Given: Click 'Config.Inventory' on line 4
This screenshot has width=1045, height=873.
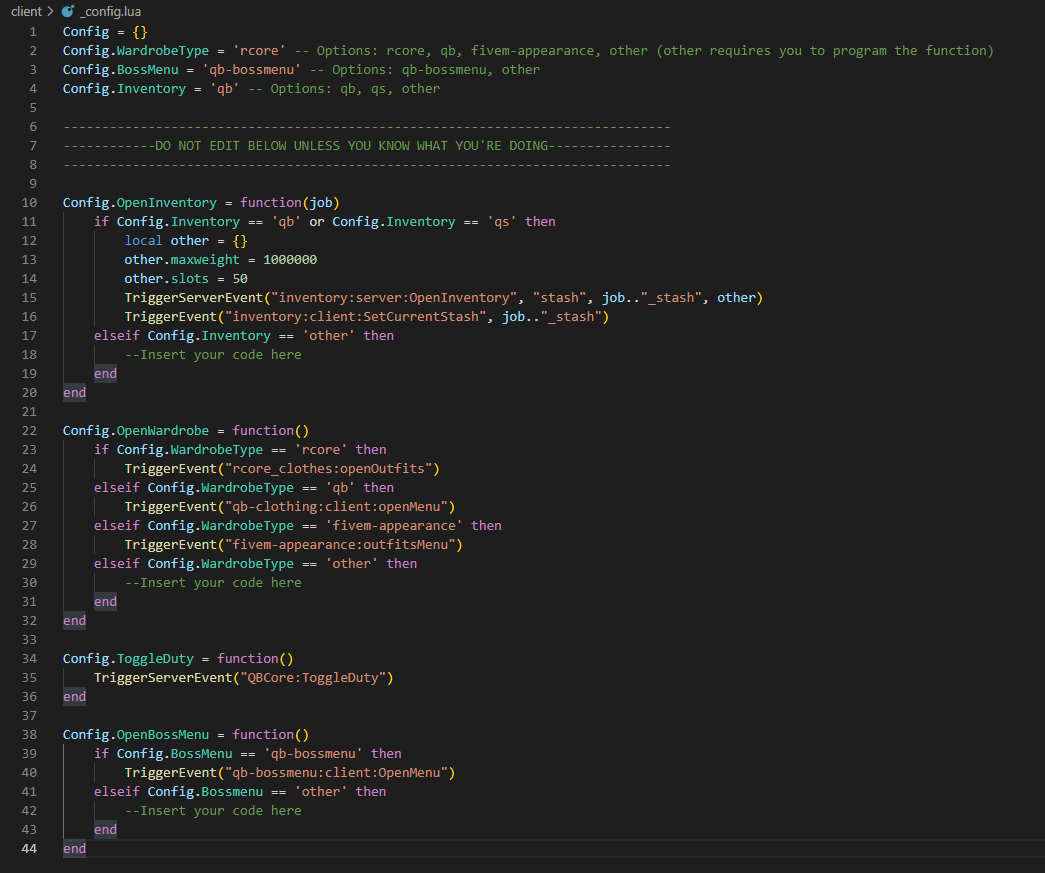Looking at the screenshot, I should (x=124, y=89).
